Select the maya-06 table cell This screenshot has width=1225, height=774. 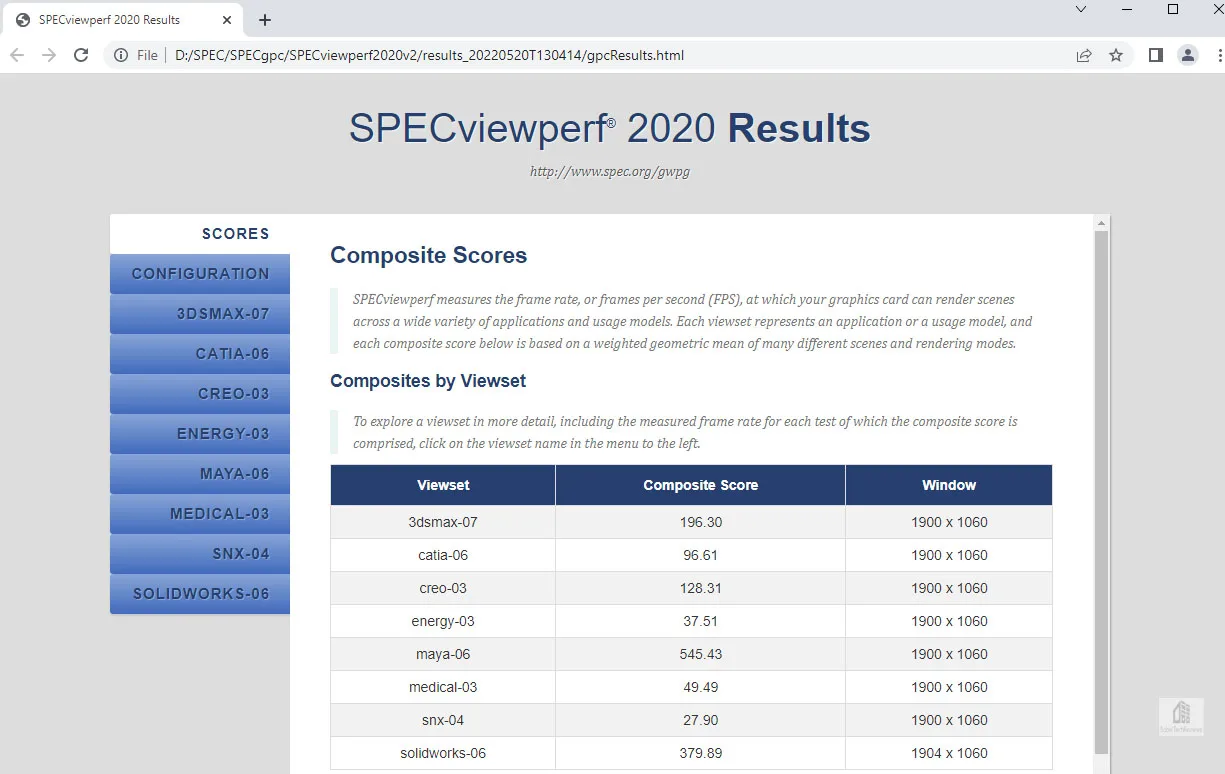click(443, 654)
